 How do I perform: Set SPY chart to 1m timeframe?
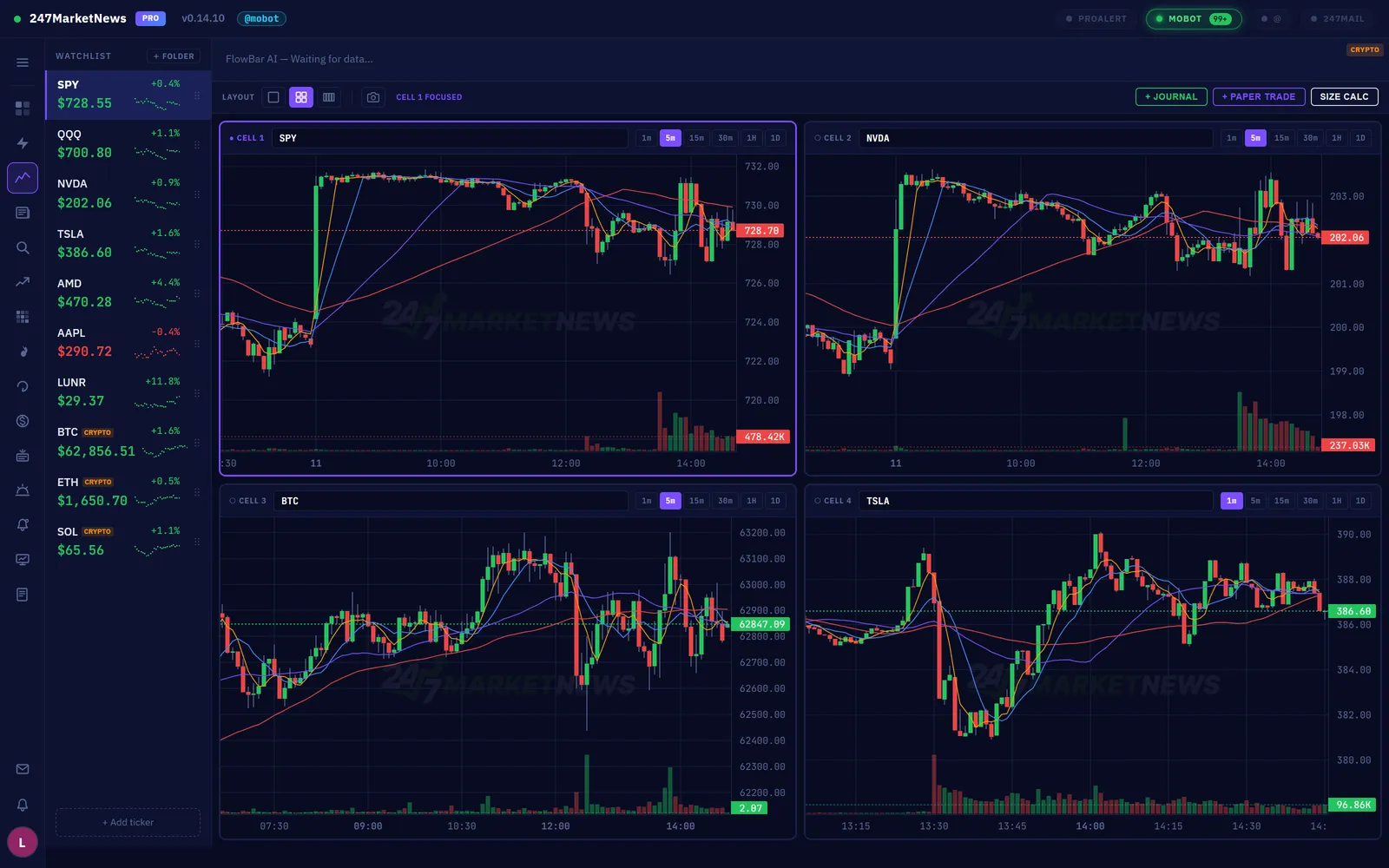[x=647, y=138]
